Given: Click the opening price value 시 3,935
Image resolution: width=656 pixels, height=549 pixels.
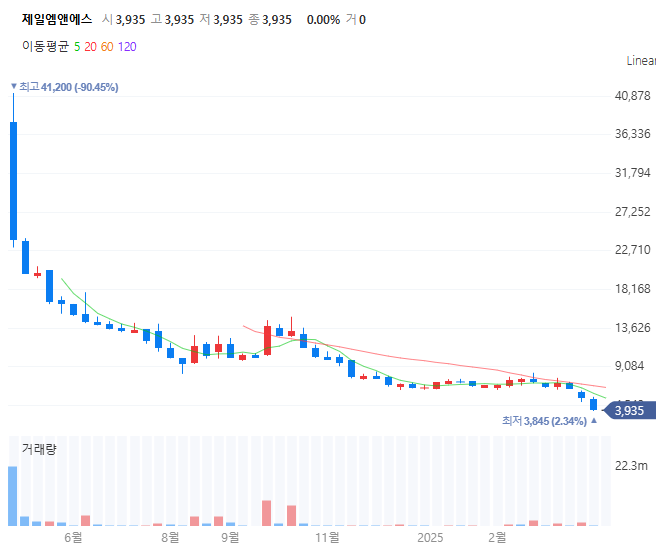Looking at the screenshot, I should [x=124, y=20].
